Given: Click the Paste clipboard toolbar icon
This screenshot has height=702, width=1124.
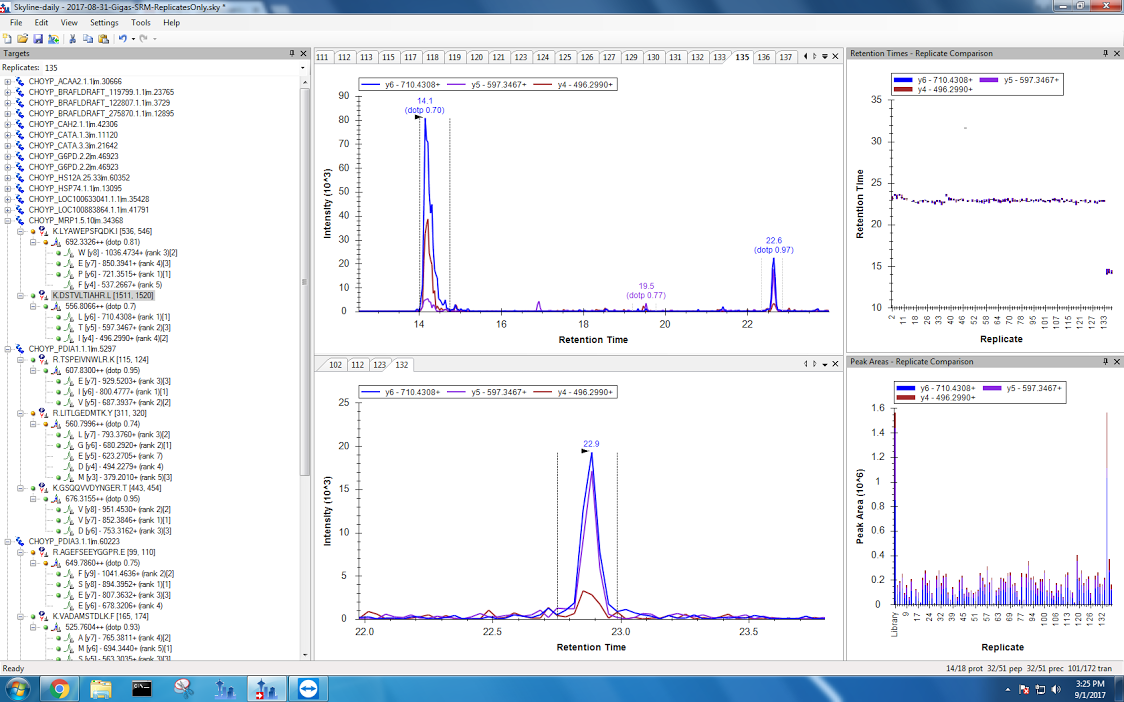Looking at the screenshot, I should [103, 39].
